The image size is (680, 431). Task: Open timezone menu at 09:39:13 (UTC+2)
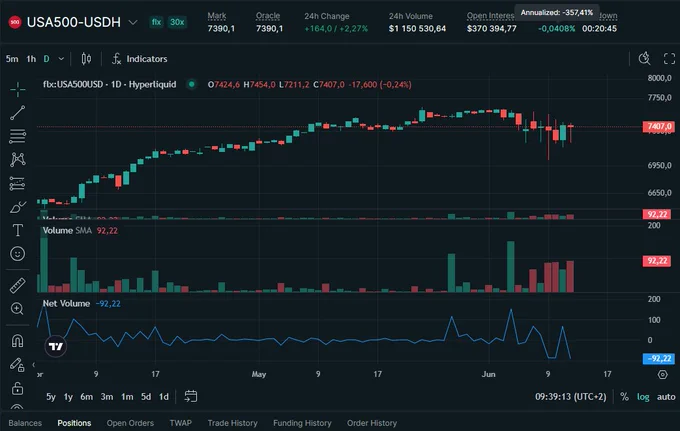(571, 397)
